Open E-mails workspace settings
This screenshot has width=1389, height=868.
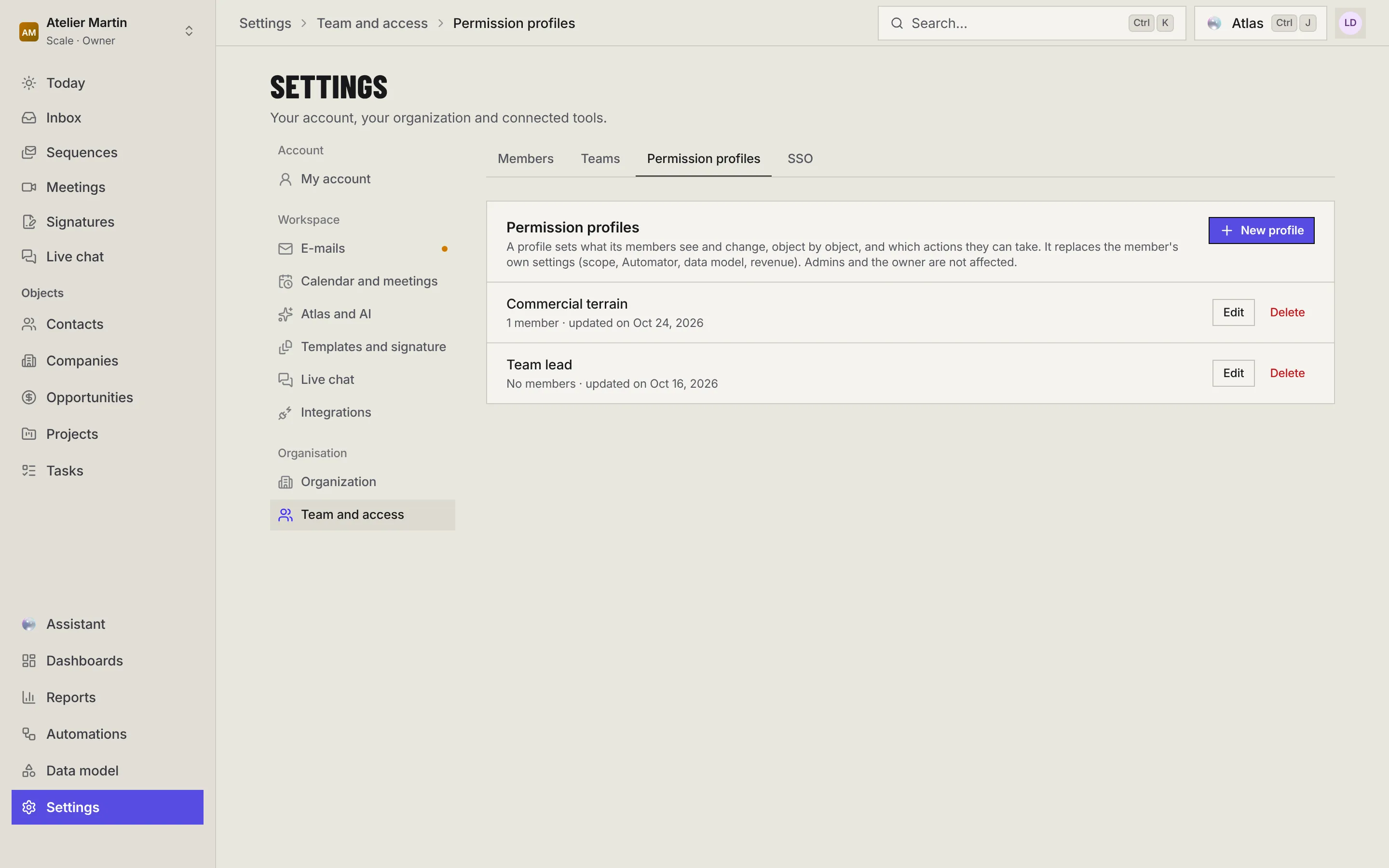pyautogui.click(x=362, y=248)
